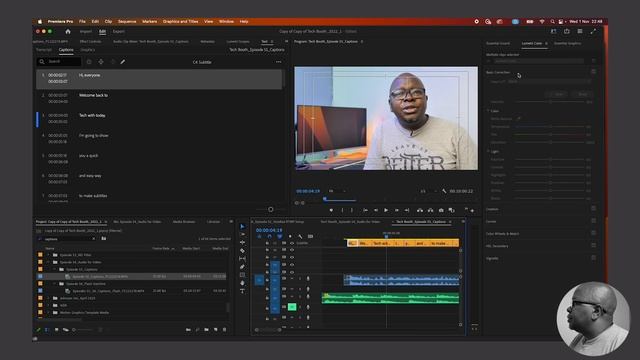Collapse the Light section in Lumetri
The height and width of the screenshot is (360, 640).
click(x=488, y=151)
